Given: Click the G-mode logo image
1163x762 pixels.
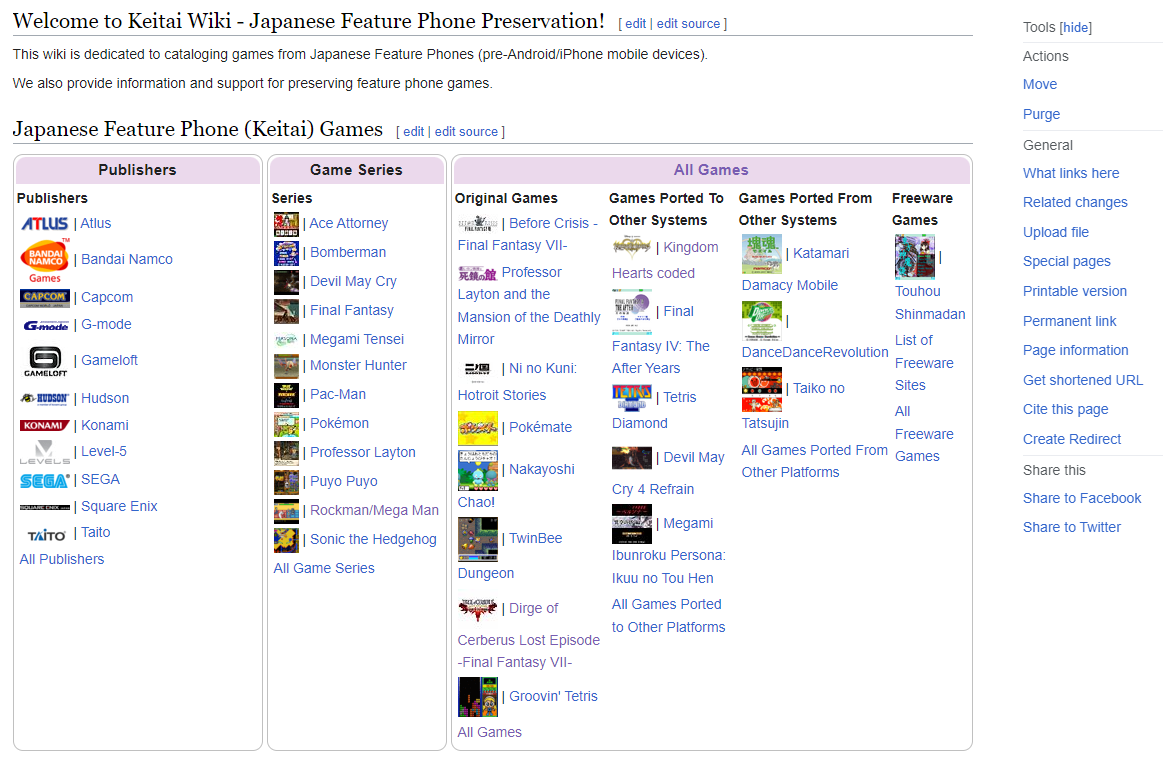Looking at the screenshot, I should [45, 325].
